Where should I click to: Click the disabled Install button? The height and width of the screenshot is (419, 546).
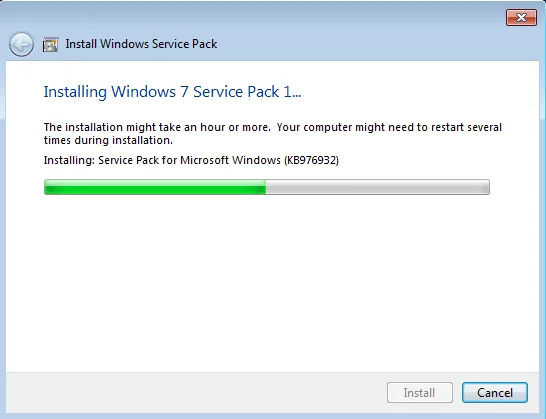tap(420, 393)
